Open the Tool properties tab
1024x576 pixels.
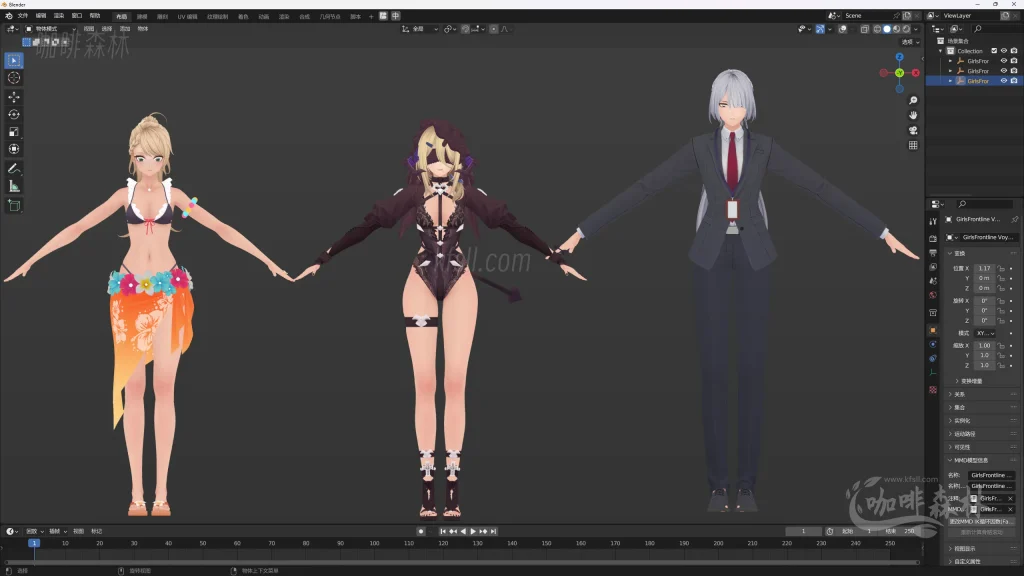pos(933,222)
